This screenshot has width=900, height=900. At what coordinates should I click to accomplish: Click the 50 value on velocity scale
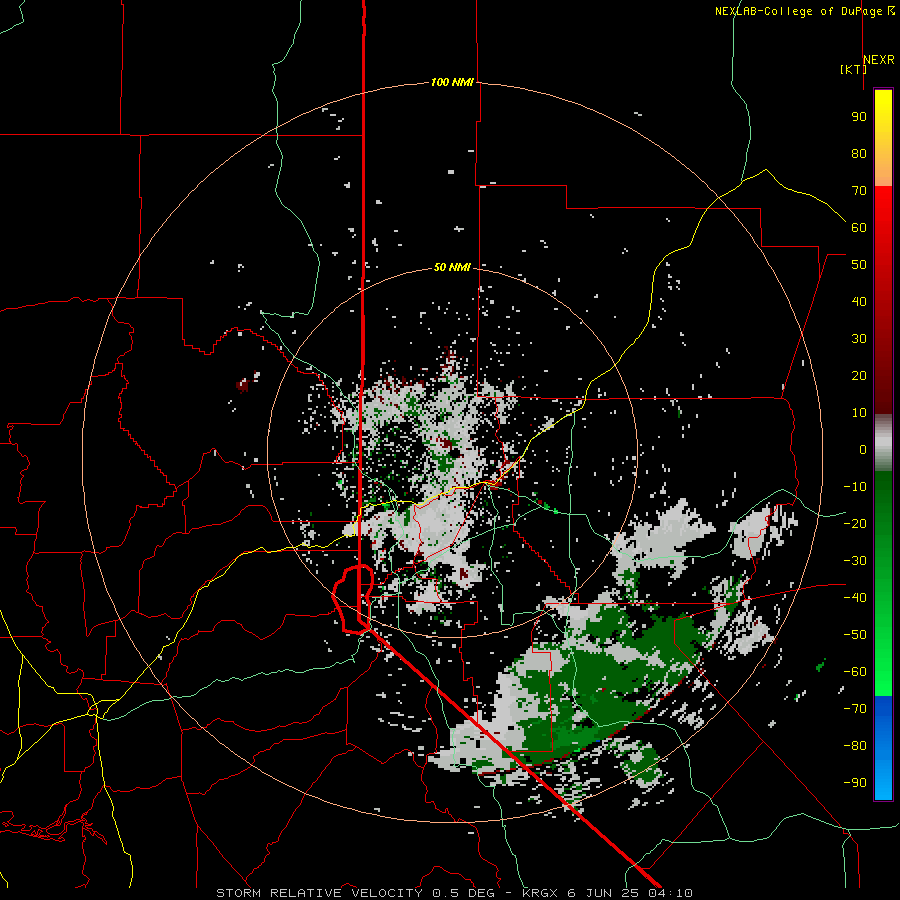(859, 265)
